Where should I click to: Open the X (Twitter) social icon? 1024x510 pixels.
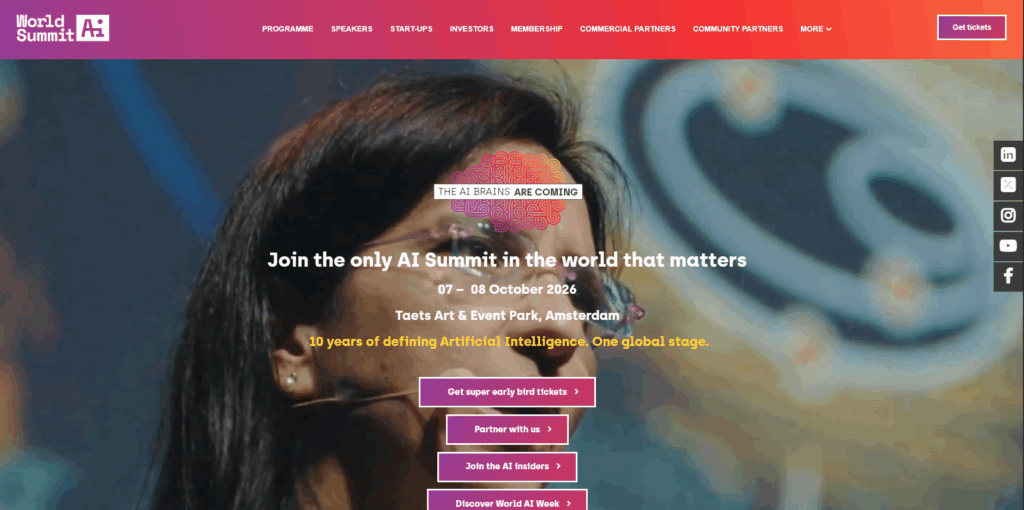[x=1008, y=185]
